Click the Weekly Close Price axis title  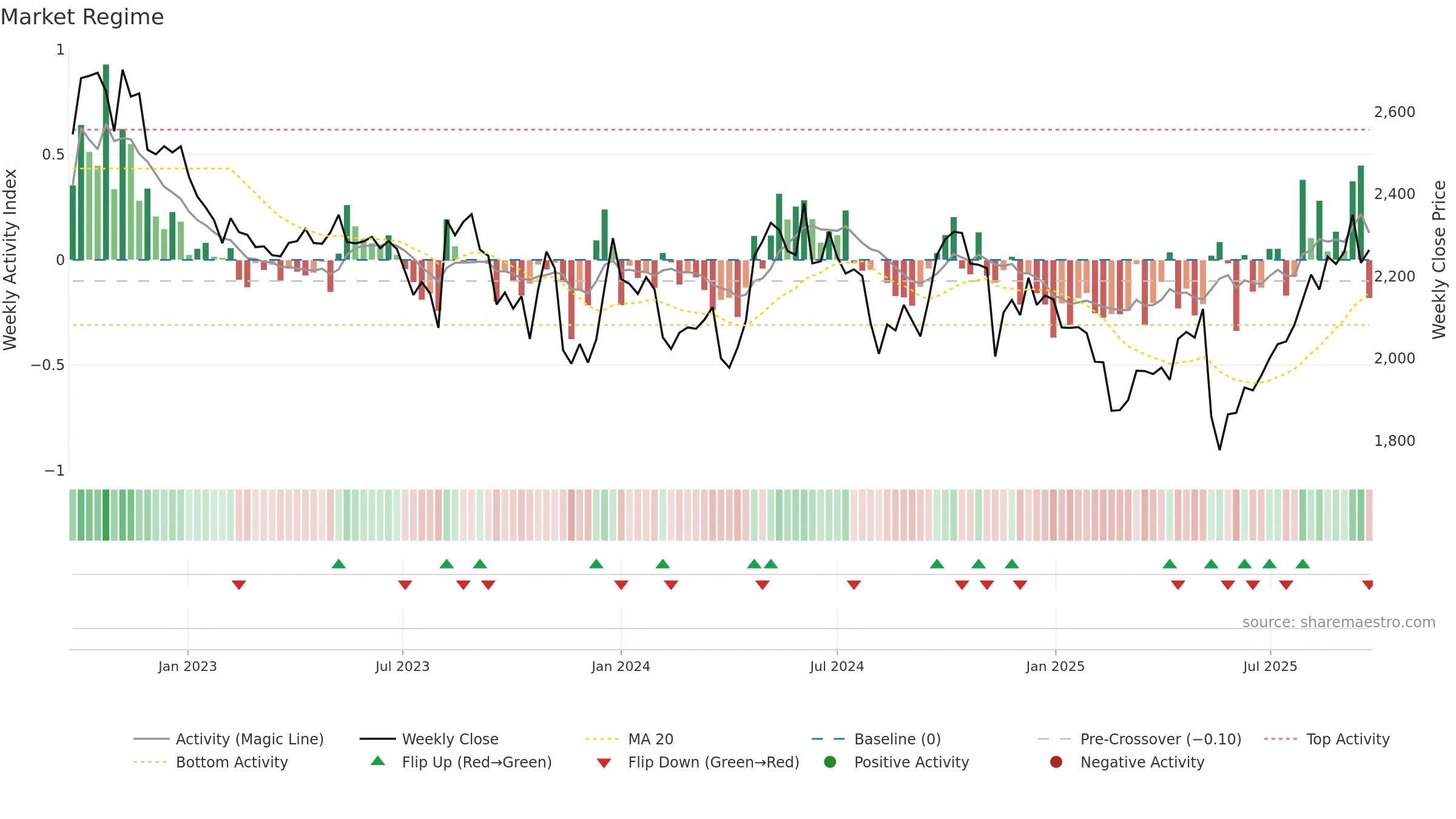(1439, 260)
